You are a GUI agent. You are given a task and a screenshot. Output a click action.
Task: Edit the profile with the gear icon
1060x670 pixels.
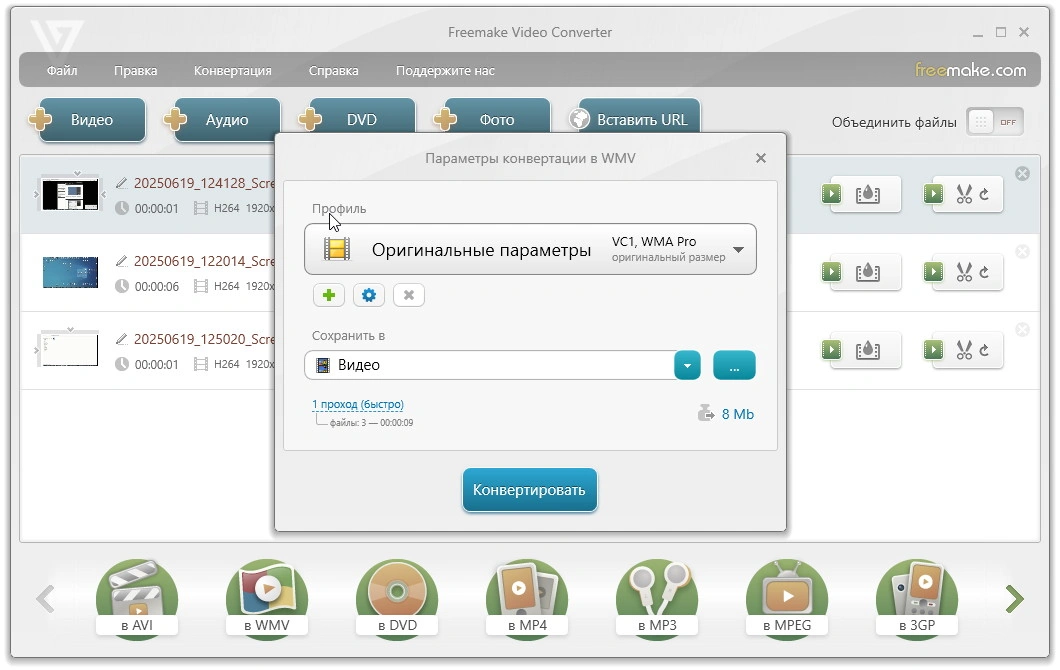pos(368,295)
